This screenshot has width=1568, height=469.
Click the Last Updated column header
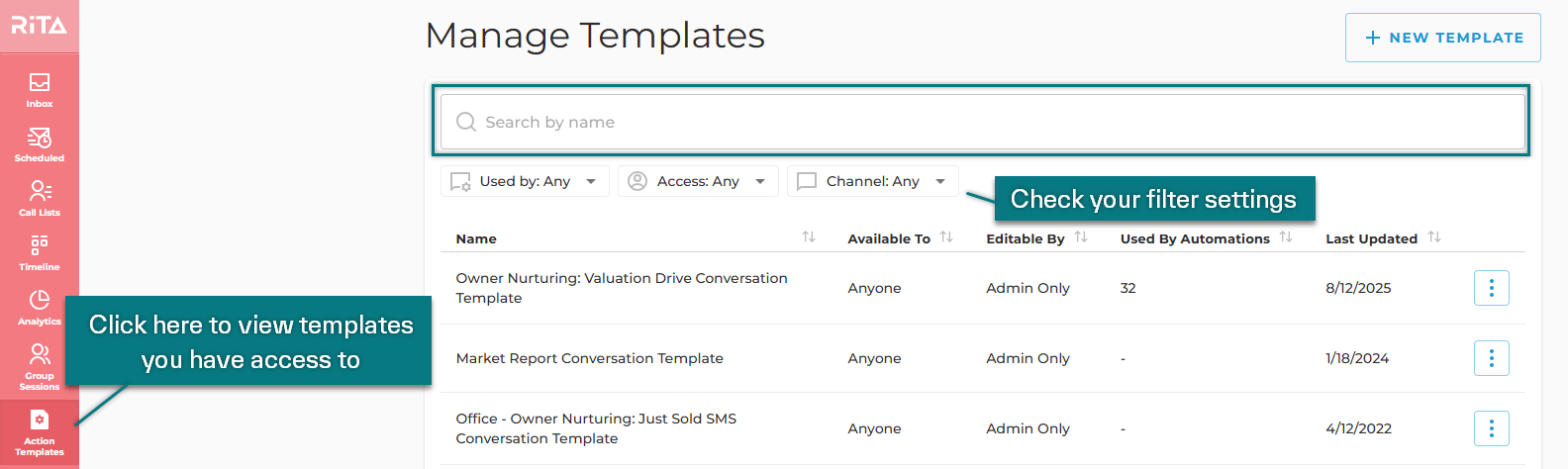[1371, 238]
